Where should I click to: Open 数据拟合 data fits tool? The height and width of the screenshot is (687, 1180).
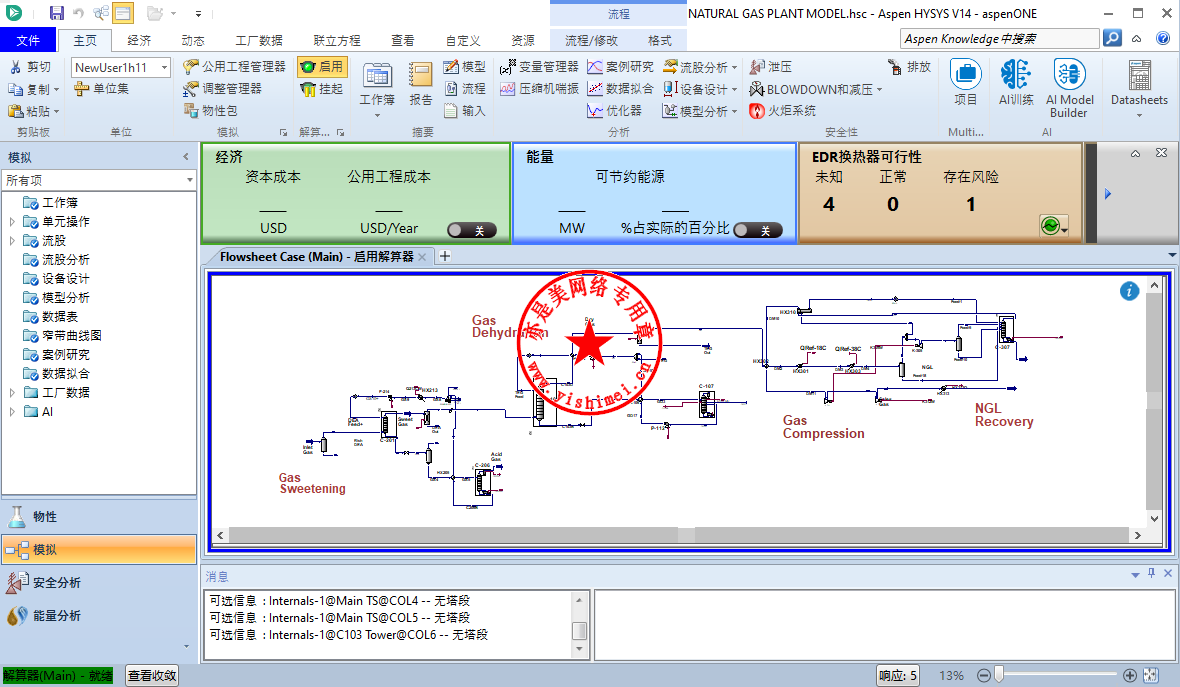621,89
